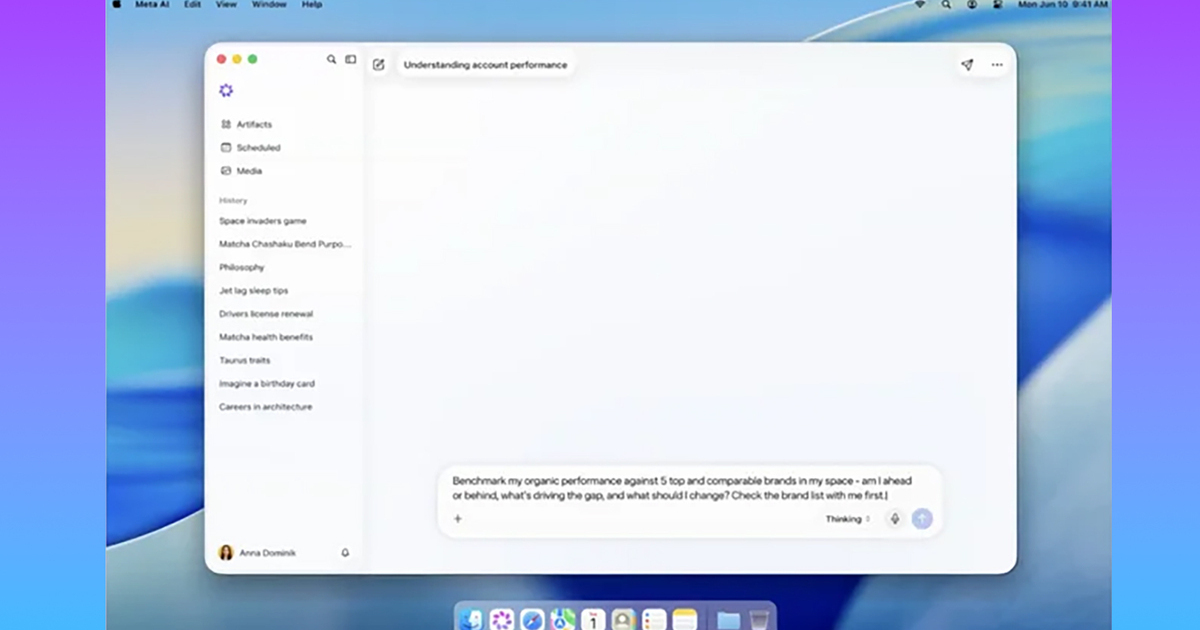
Task: Click the search magnifier in the sidebar header
Action: (332, 60)
